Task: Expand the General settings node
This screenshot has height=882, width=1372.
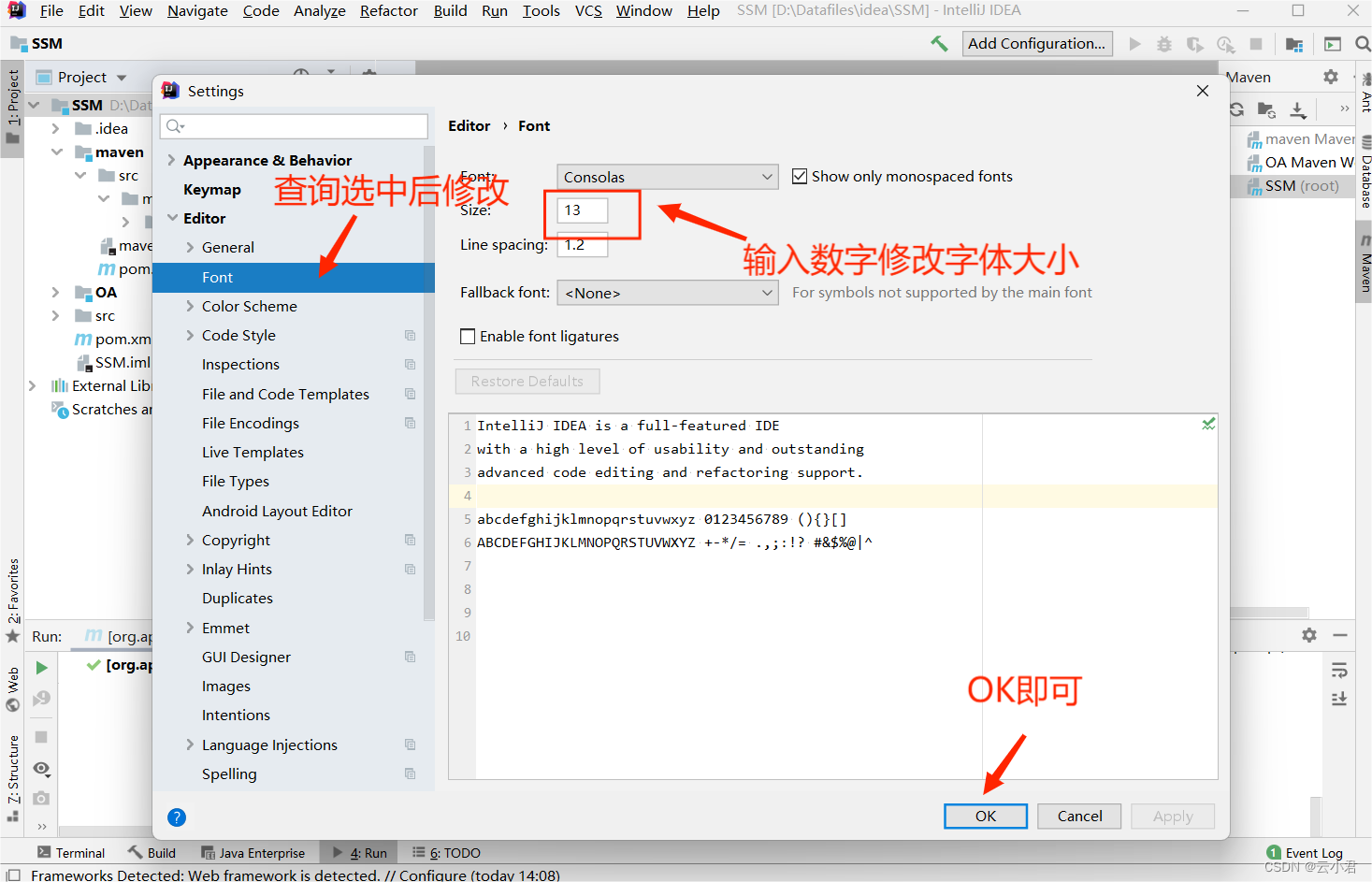Action: [x=190, y=247]
